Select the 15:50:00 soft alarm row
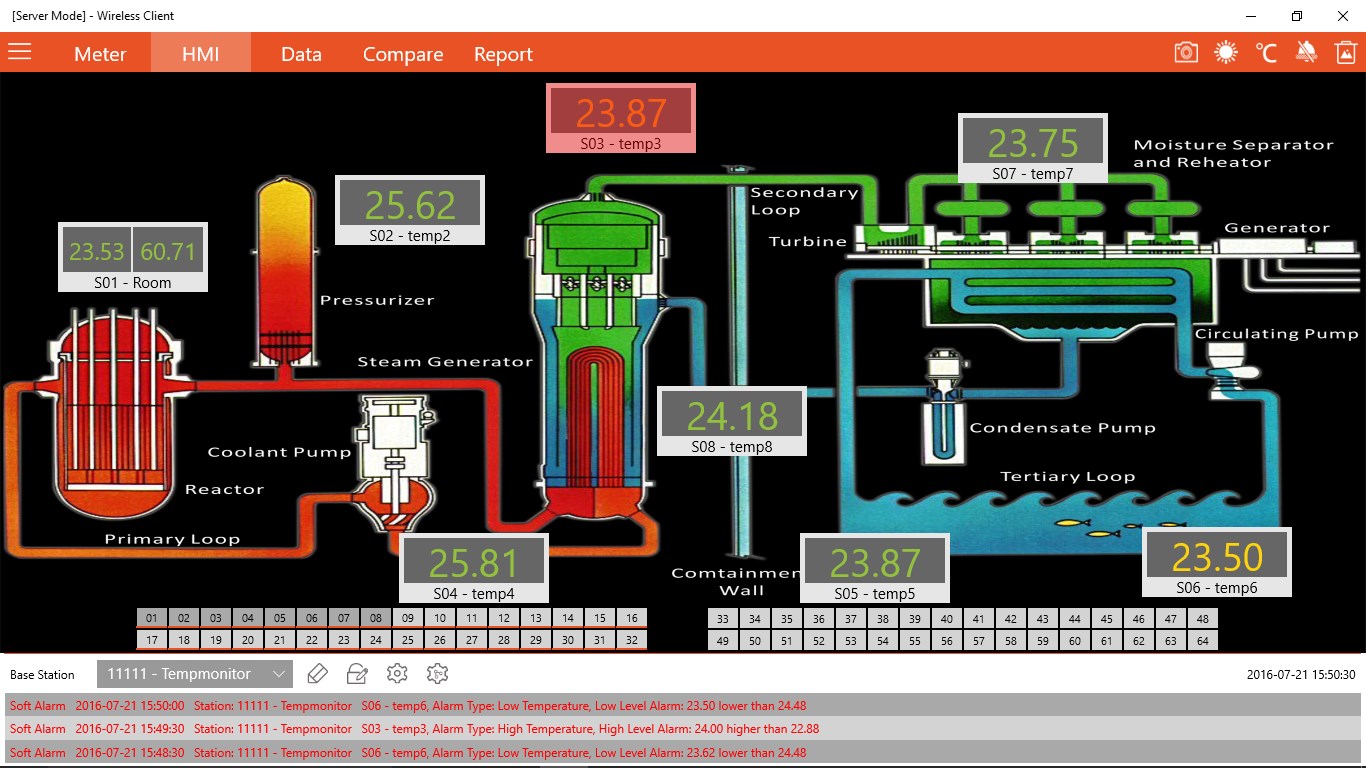Viewport: 1366px width, 768px height. point(683,705)
